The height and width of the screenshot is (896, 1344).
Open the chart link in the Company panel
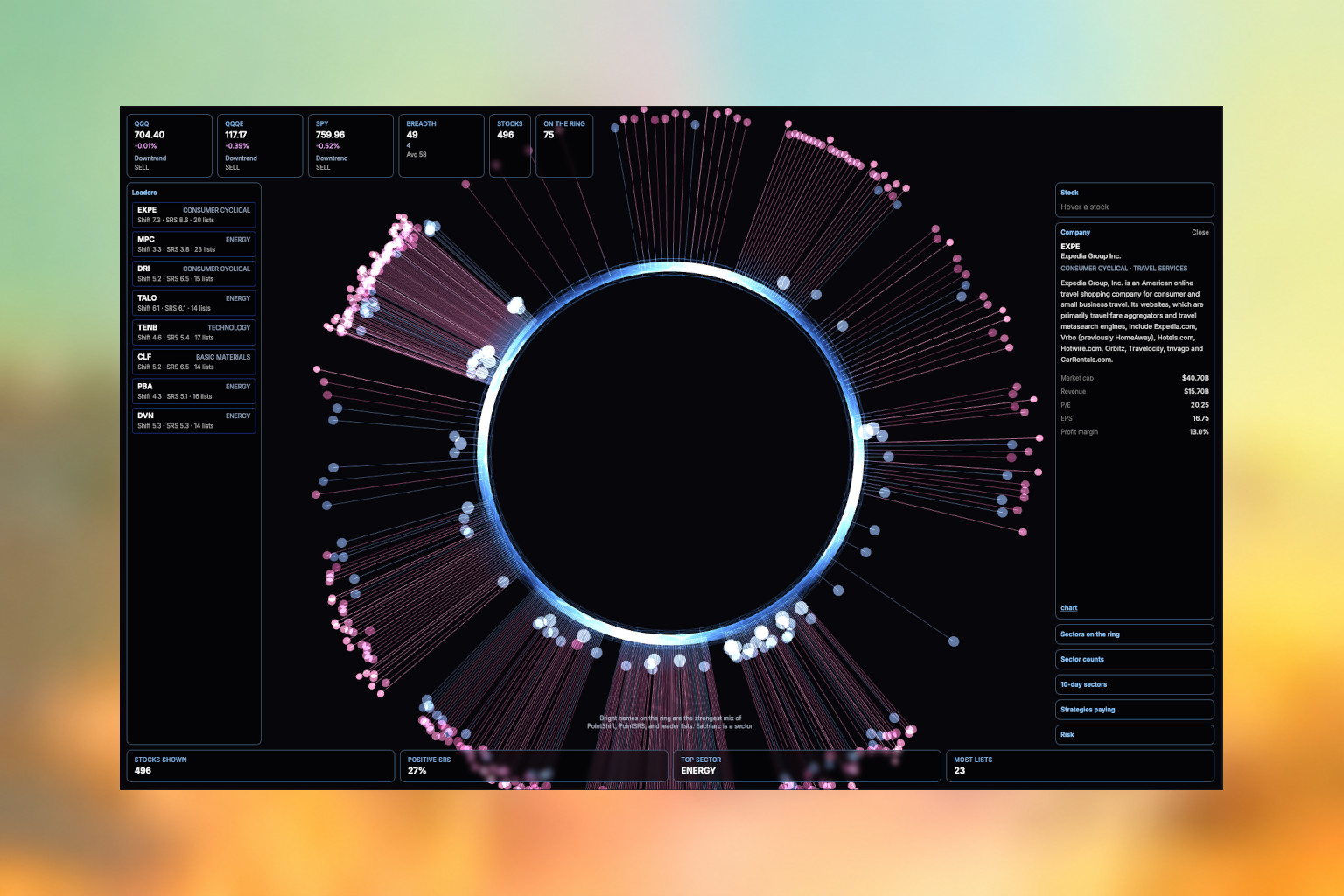click(1068, 608)
